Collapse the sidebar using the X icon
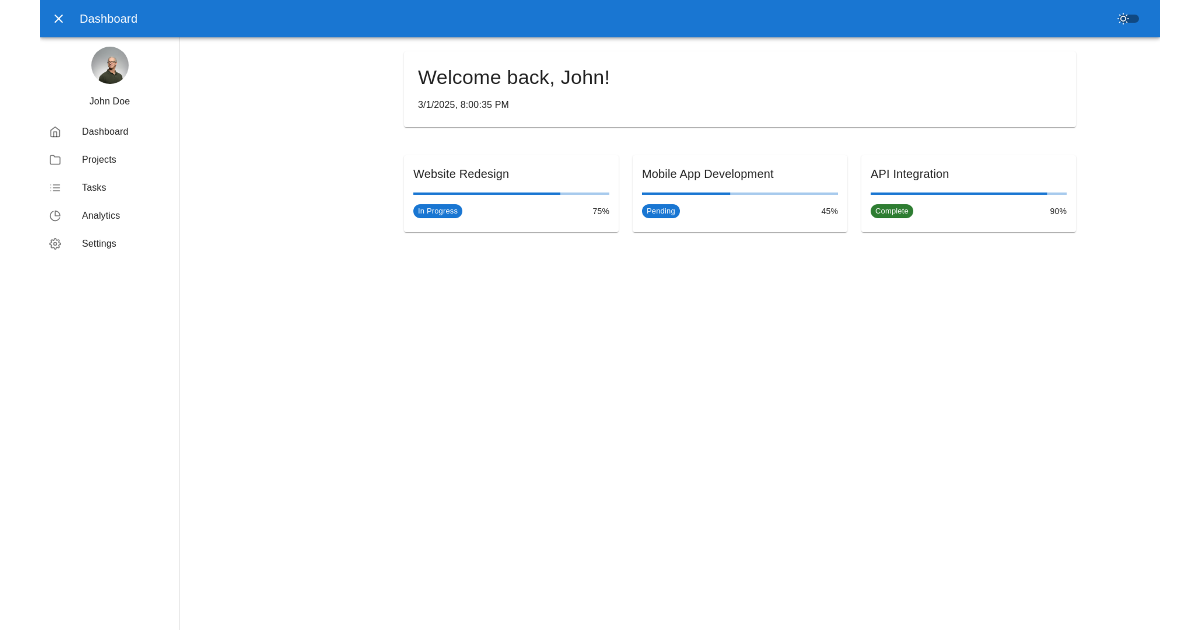The image size is (1200, 630). pos(58,18)
